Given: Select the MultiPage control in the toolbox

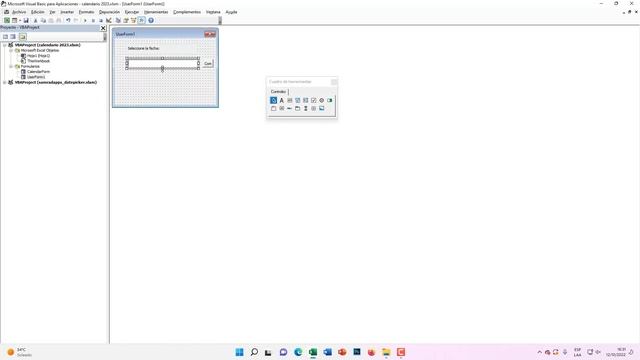Looking at the screenshot, I should (x=298, y=108).
